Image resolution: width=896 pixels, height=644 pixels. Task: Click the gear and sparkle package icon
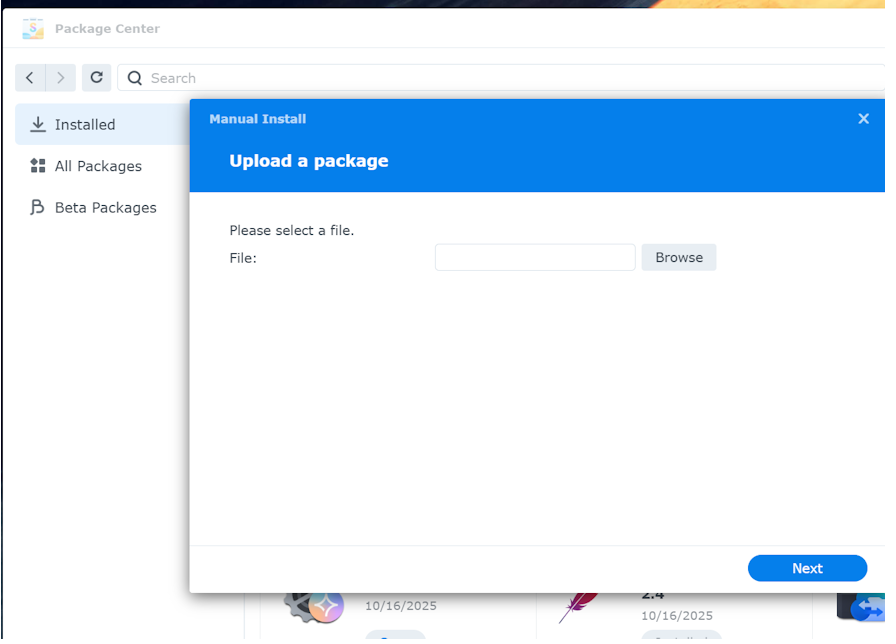click(315, 605)
